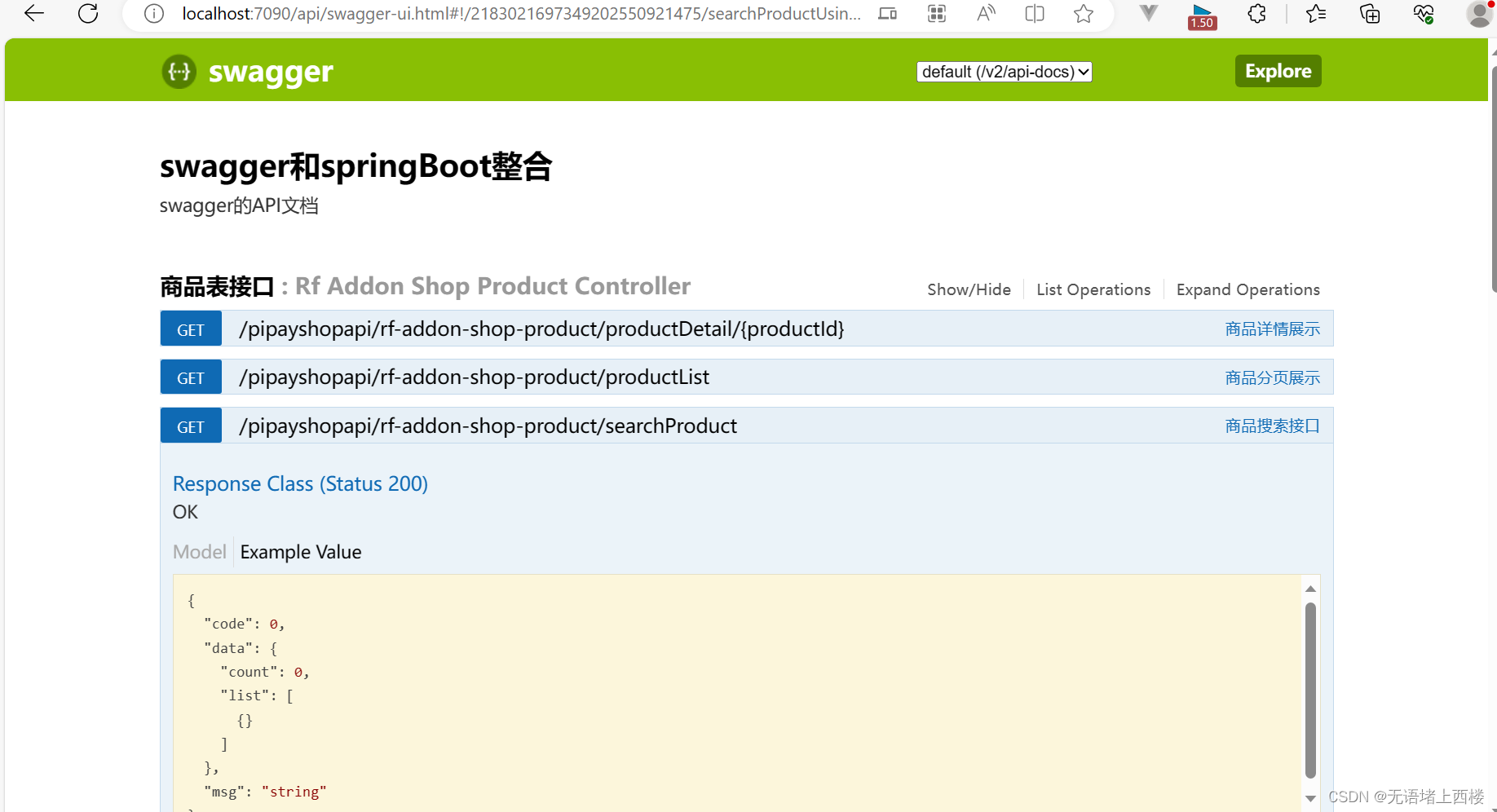Screen dimensions: 1497x812
Task: Click the swagger的API文档 subtitle
Action: click(x=239, y=205)
